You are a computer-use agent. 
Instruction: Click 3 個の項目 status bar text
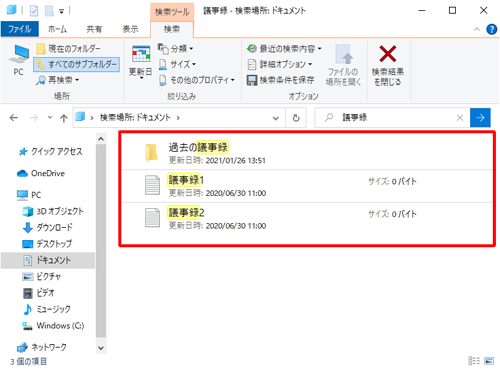29,361
